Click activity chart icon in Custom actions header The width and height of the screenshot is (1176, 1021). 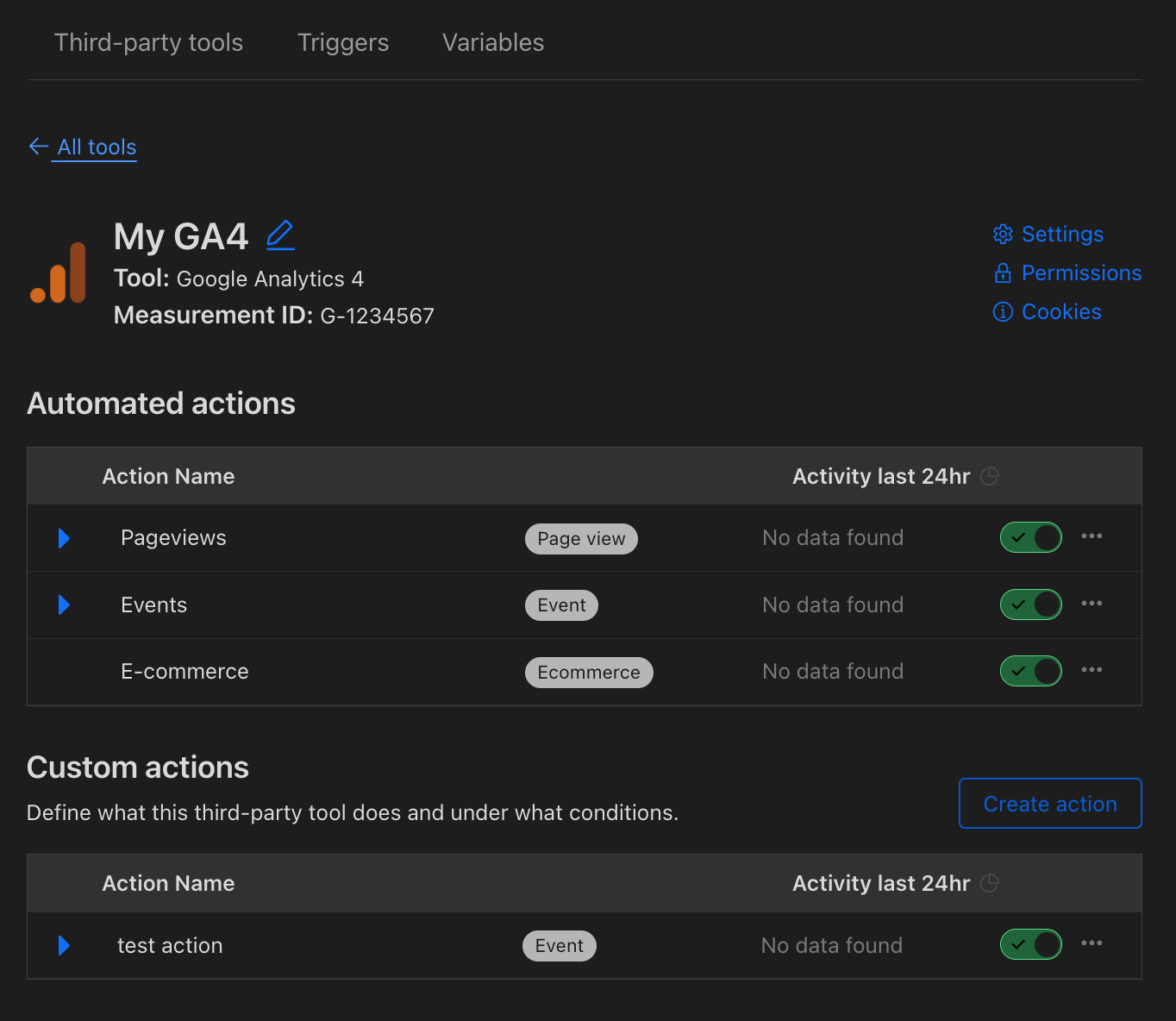pyautogui.click(x=990, y=883)
